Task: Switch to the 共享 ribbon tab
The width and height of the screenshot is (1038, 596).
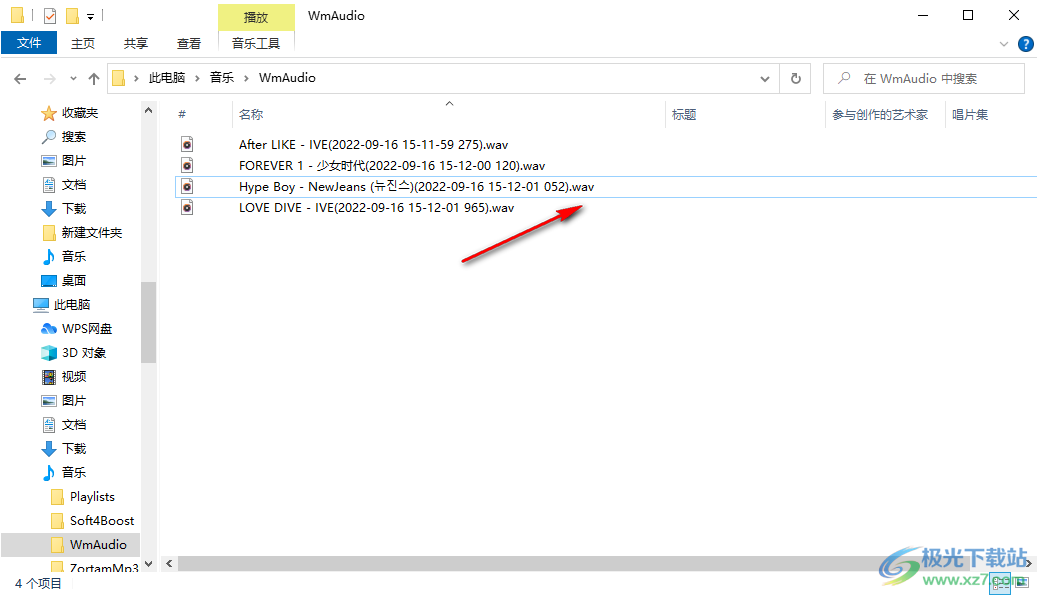Action: (x=136, y=43)
